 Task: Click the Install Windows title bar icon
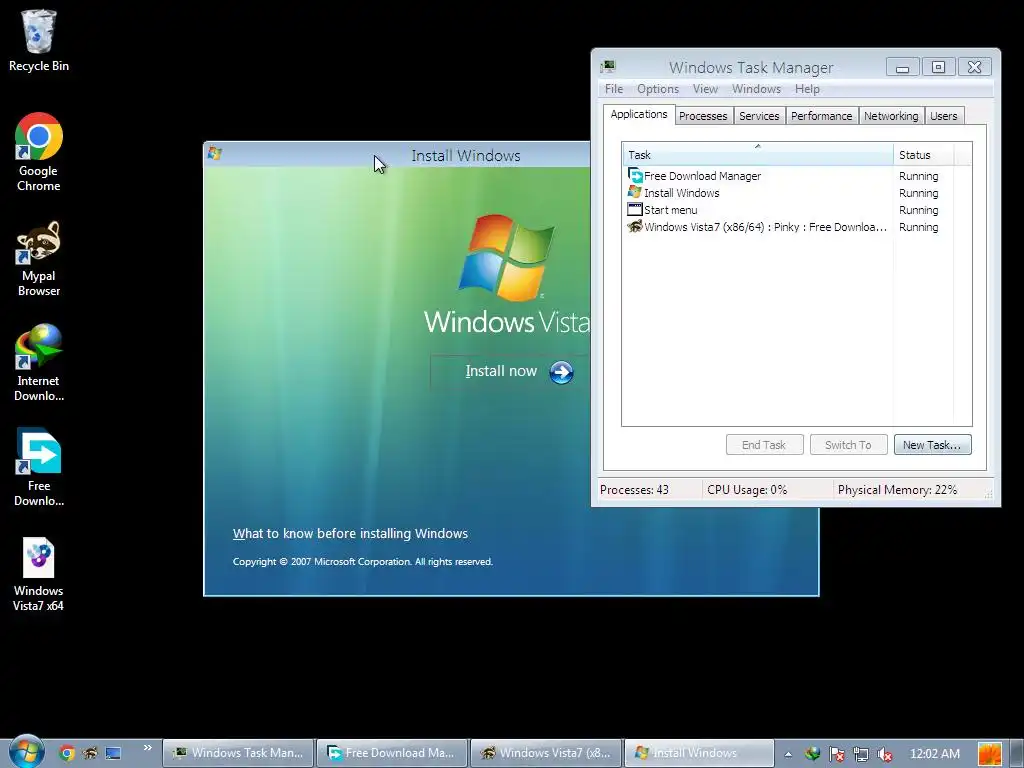214,153
